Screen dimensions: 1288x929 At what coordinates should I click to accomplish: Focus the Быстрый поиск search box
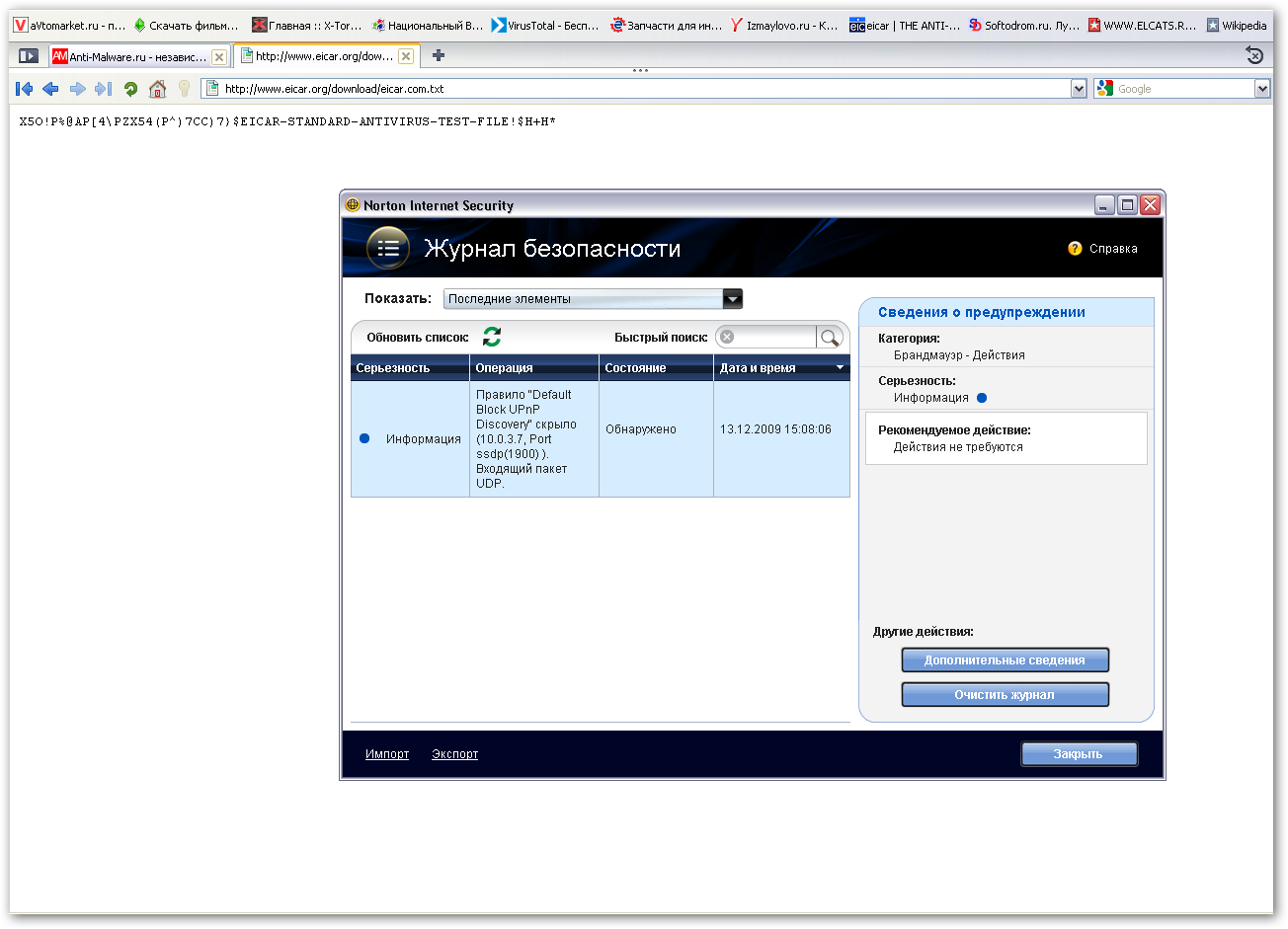click(x=774, y=338)
